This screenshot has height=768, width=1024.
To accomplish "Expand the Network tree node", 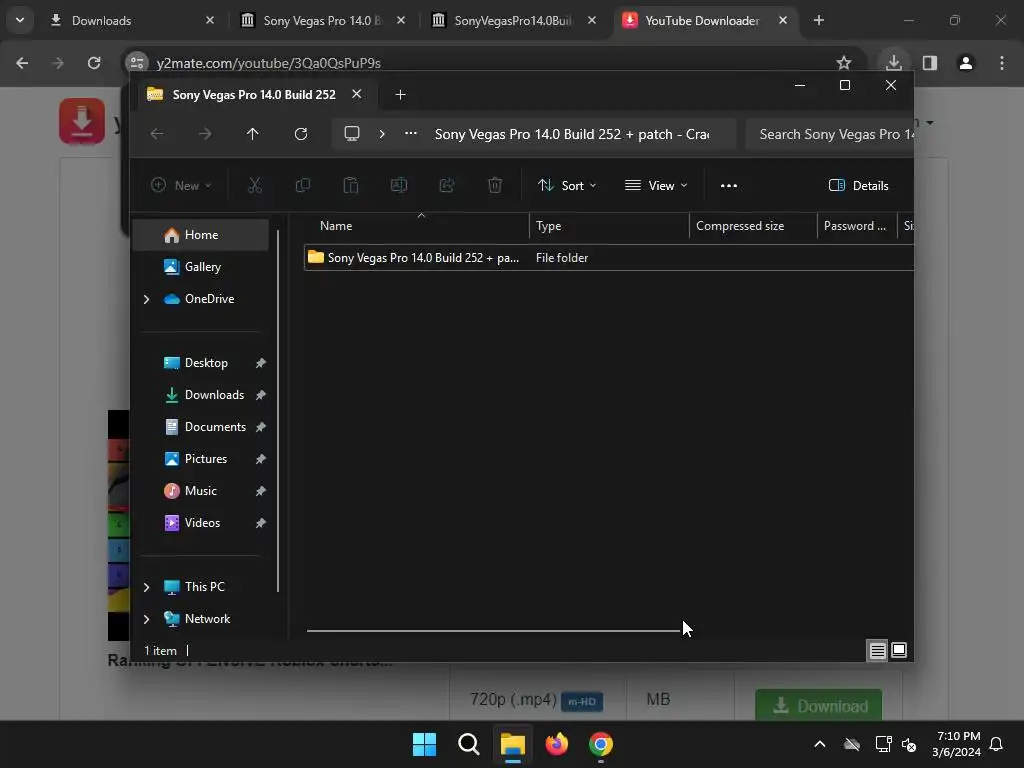I will [x=146, y=619].
